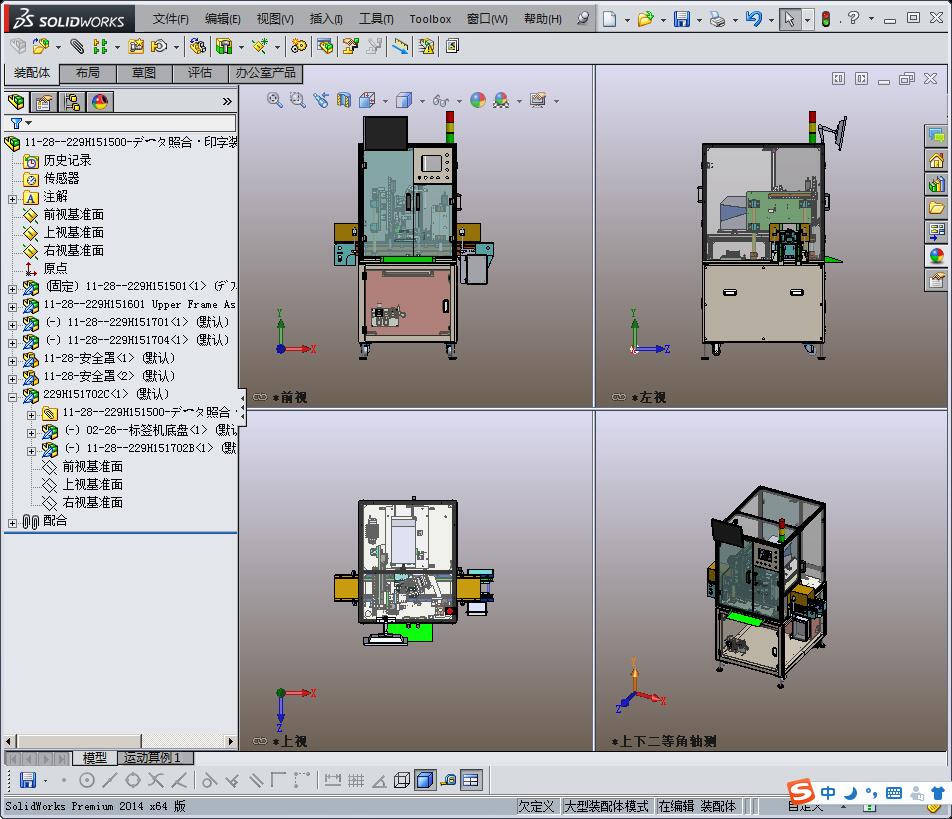952x819 pixels.
Task: Expand the 配合 mates folder
Action: (x=12, y=522)
